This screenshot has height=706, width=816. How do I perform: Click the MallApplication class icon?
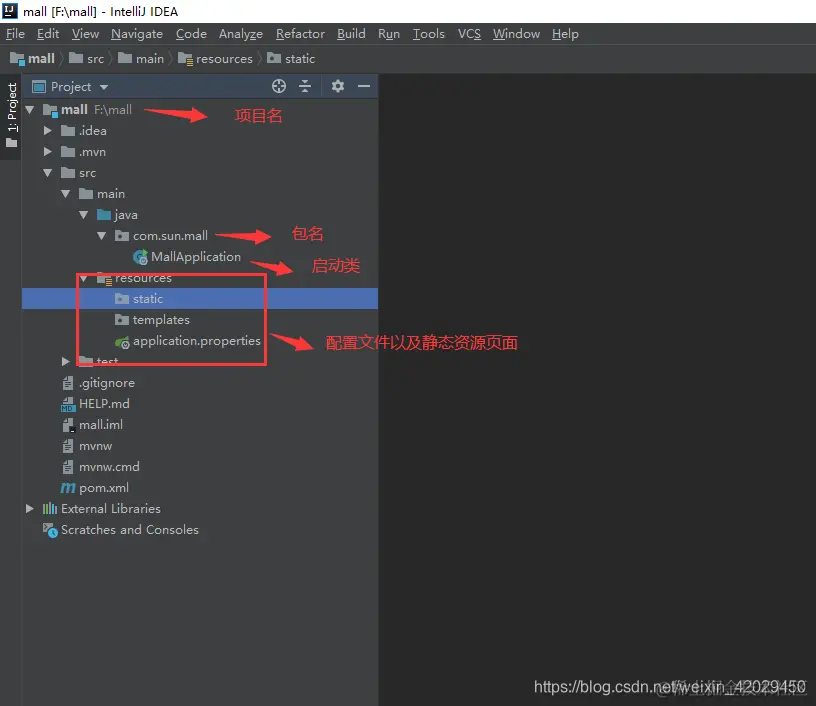click(x=141, y=257)
